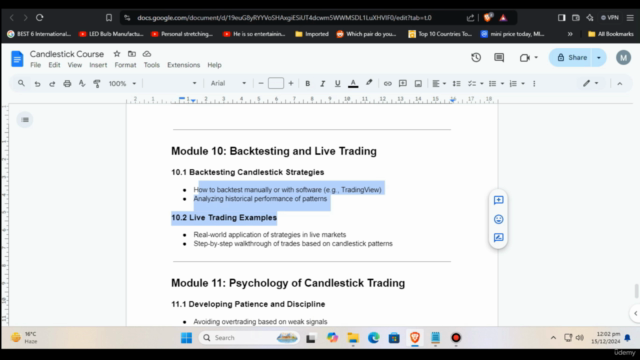Collapse the menus with the chevron

tap(620, 84)
